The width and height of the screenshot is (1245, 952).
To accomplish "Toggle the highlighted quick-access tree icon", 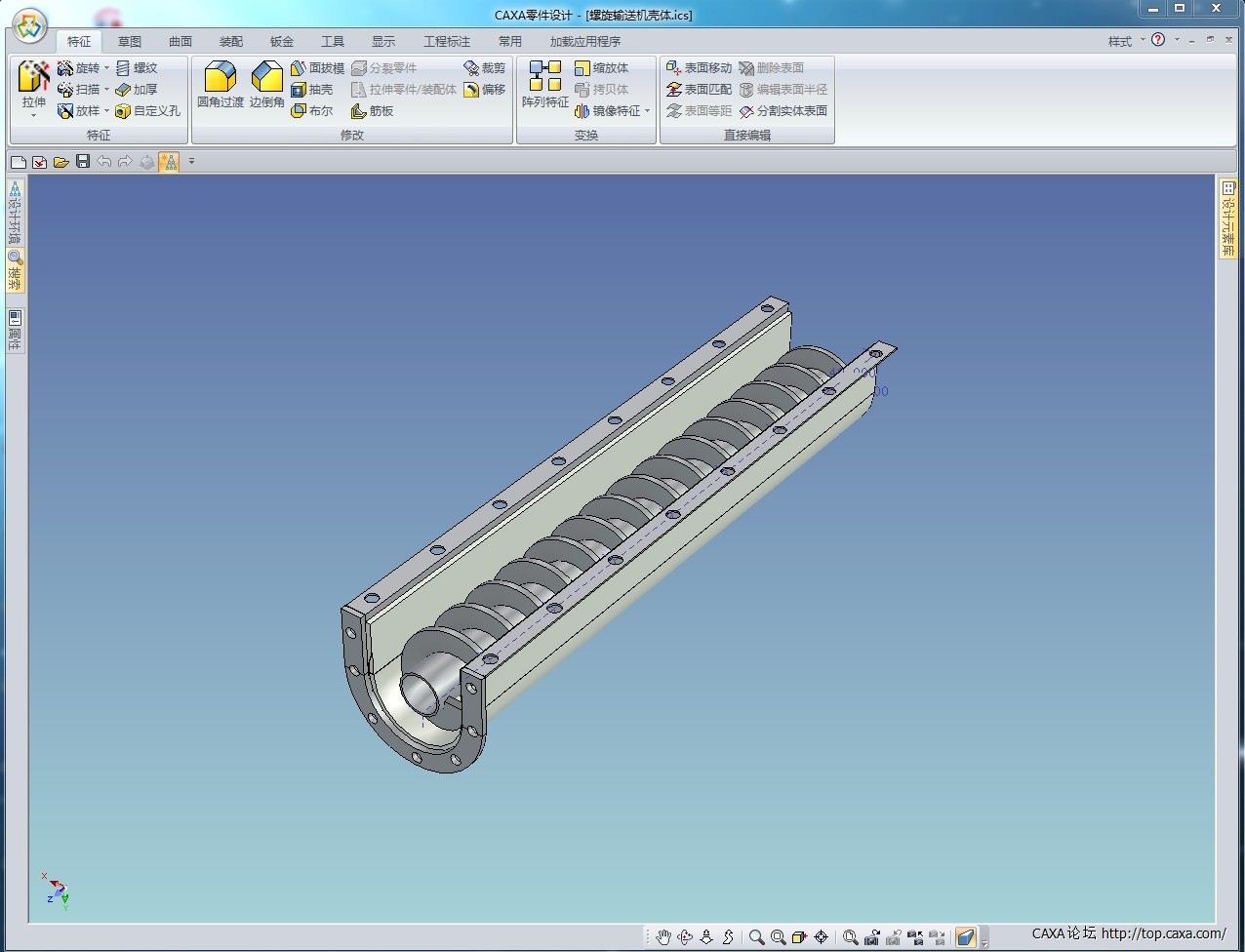I will tap(170, 162).
